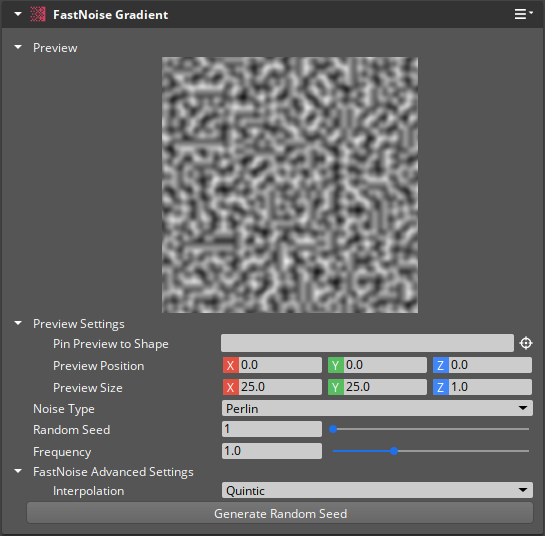Click the Preview Position label
The image size is (545, 536).
click(x=98, y=366)
